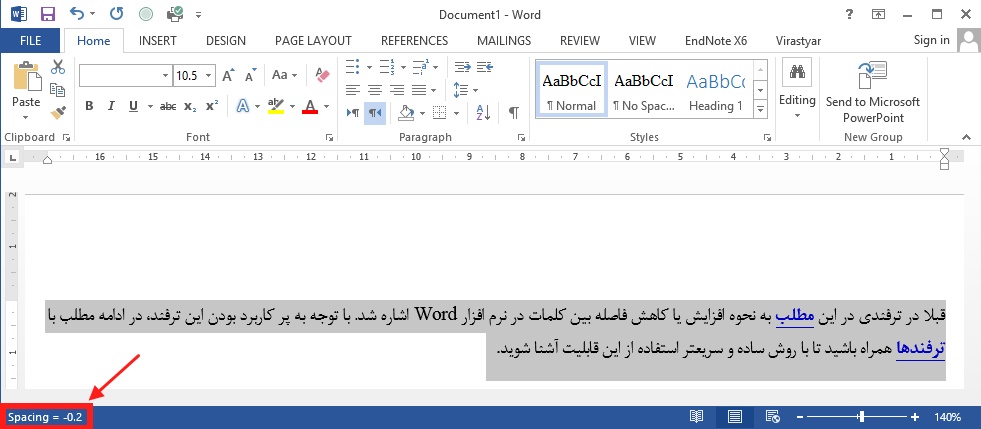The image size is (981, 429).
Task: Click the Cut scissors icon
Action: coord(58,67)
